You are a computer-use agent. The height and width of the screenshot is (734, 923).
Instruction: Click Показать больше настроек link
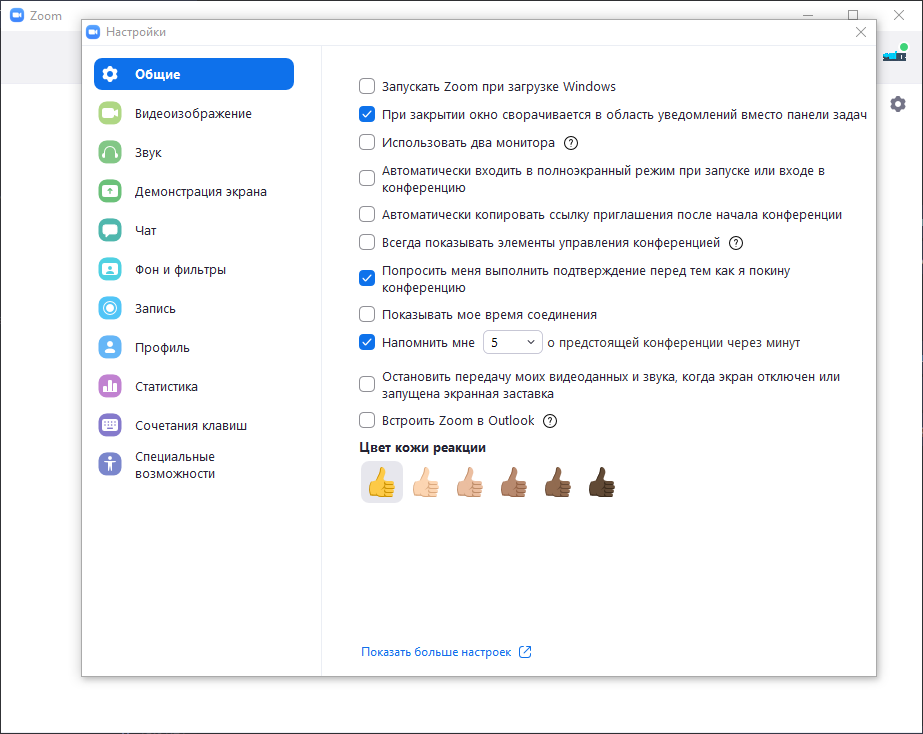[x=436, y=652]
